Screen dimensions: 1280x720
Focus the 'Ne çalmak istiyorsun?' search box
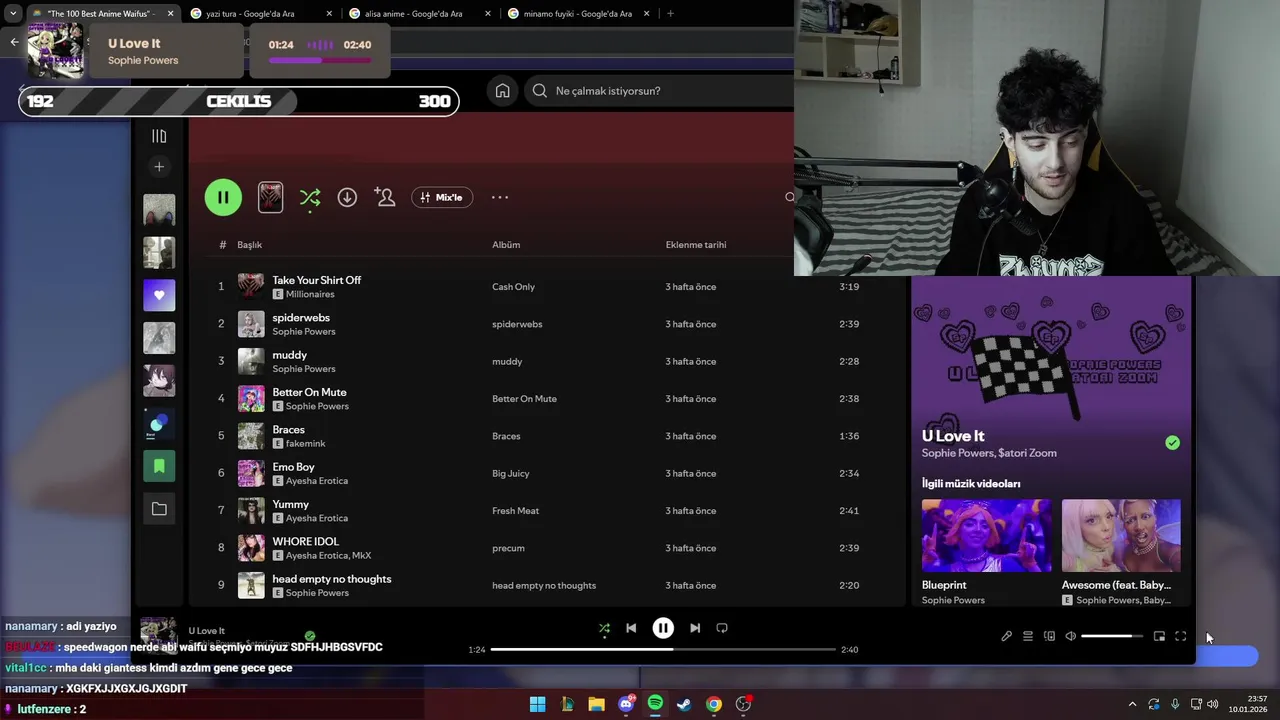point(660,91)
